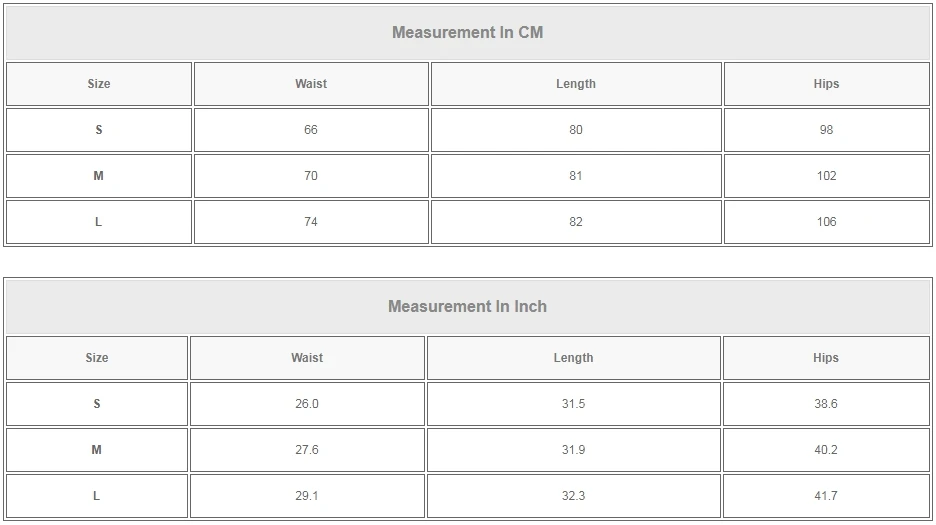Screen dimensions: 936x525
Task: Select the Hips header in the Inch table
Action: click(826, 358)
